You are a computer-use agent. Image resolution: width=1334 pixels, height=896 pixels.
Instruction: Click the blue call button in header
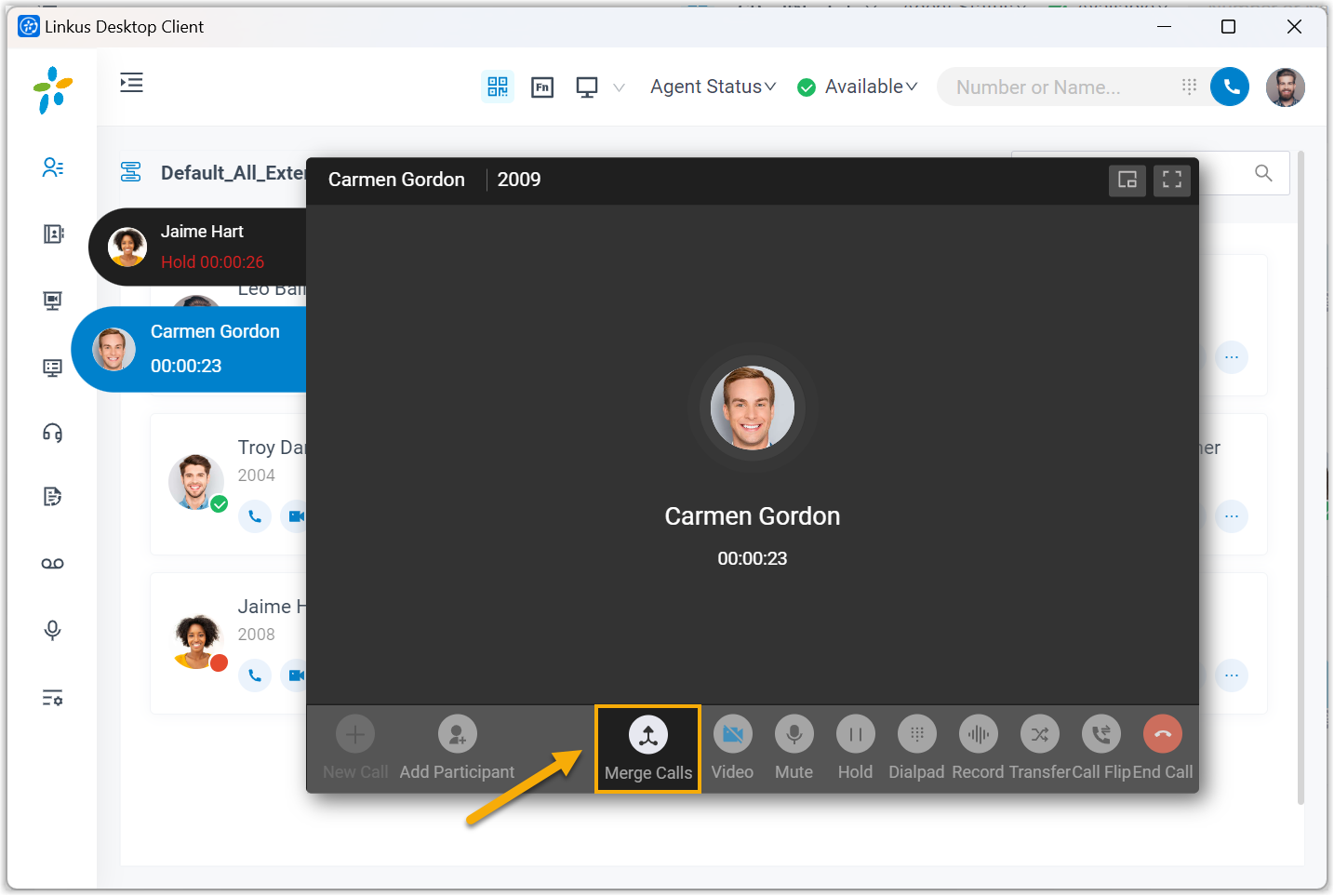point(1230,87)
